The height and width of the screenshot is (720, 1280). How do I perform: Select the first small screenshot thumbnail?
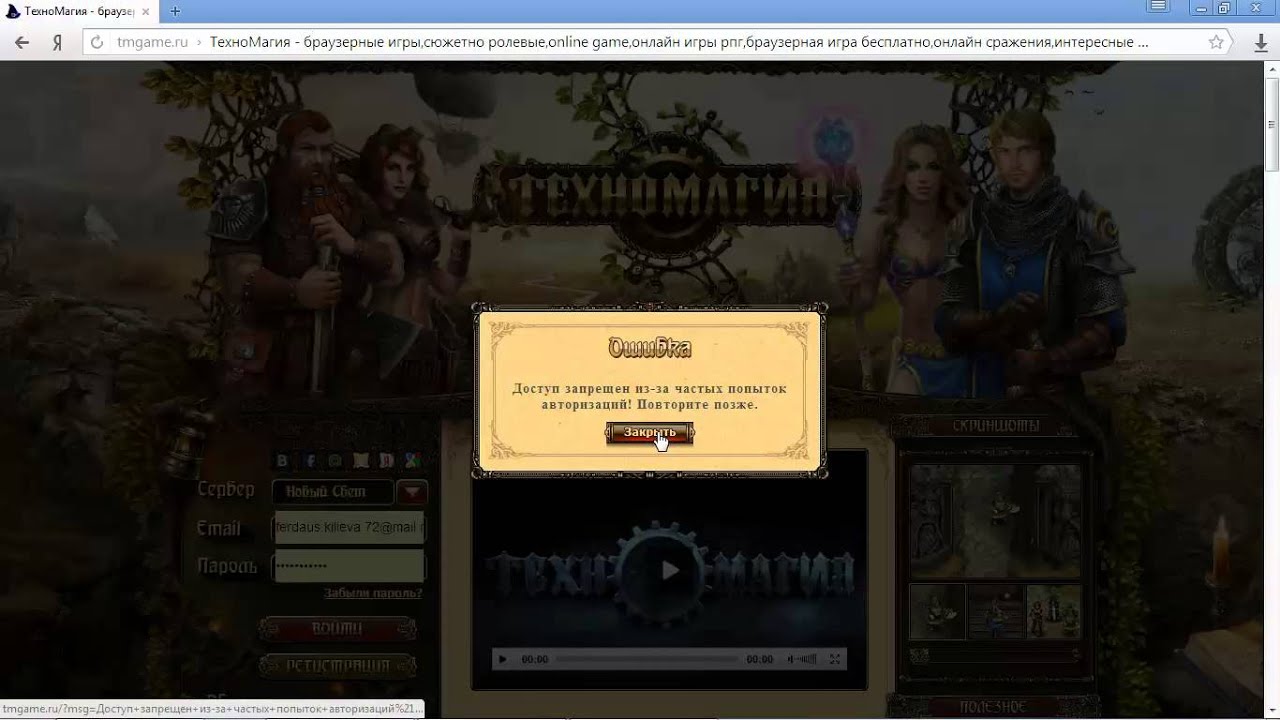coord(937,612)
